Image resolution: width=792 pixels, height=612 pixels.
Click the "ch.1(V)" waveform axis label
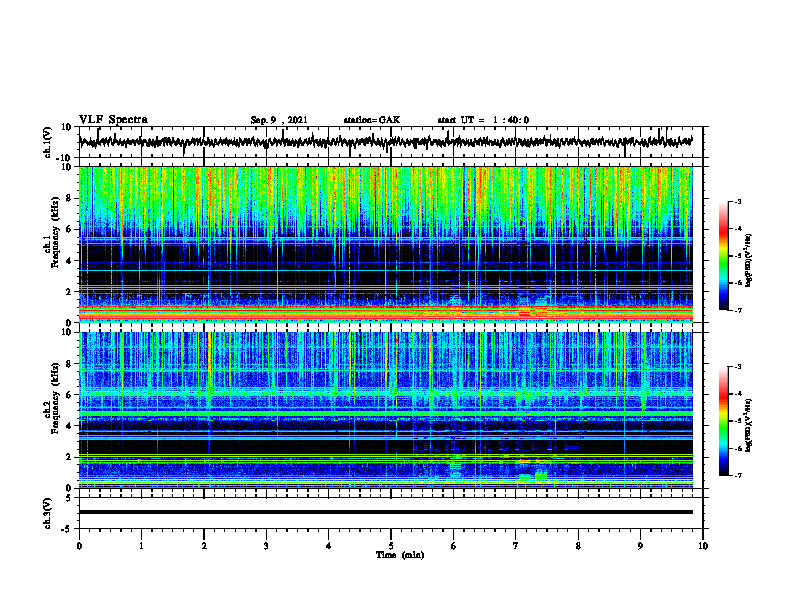47,142
